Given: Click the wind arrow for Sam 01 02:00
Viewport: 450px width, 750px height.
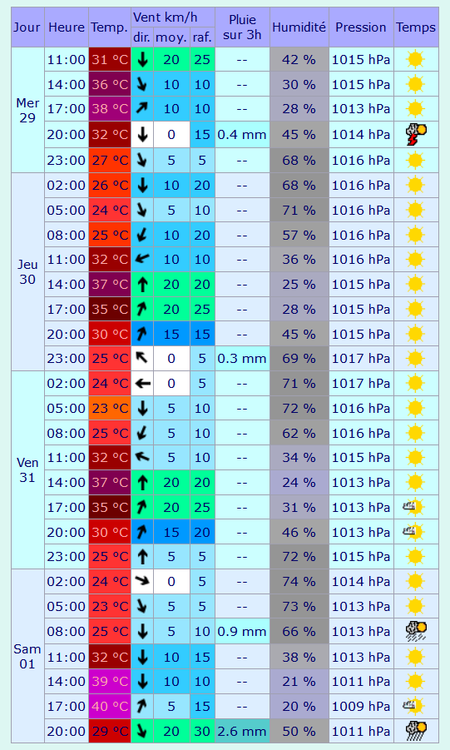Looking at the screenshot, I should tap(142, 582).
